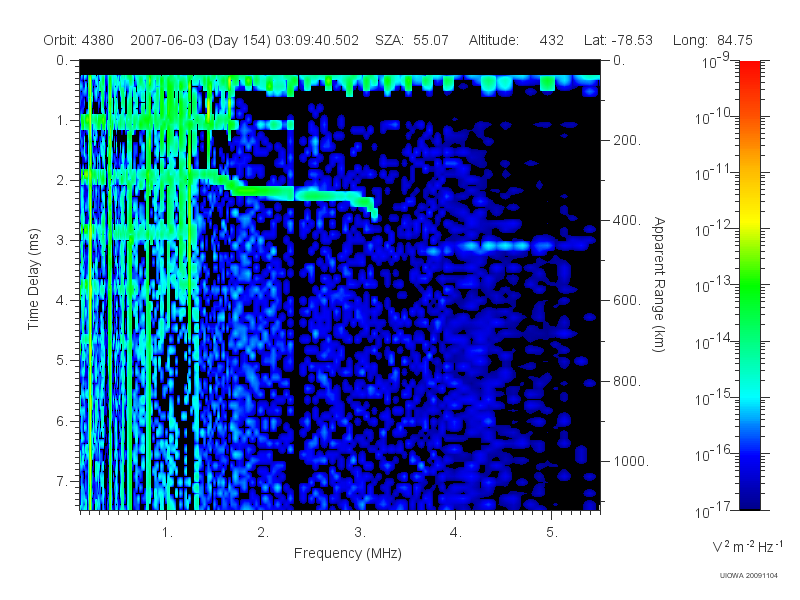This screenshot has width=800, height=600.
Task: Click the '4.' tick on time delay axis
Action: point(62,301)
